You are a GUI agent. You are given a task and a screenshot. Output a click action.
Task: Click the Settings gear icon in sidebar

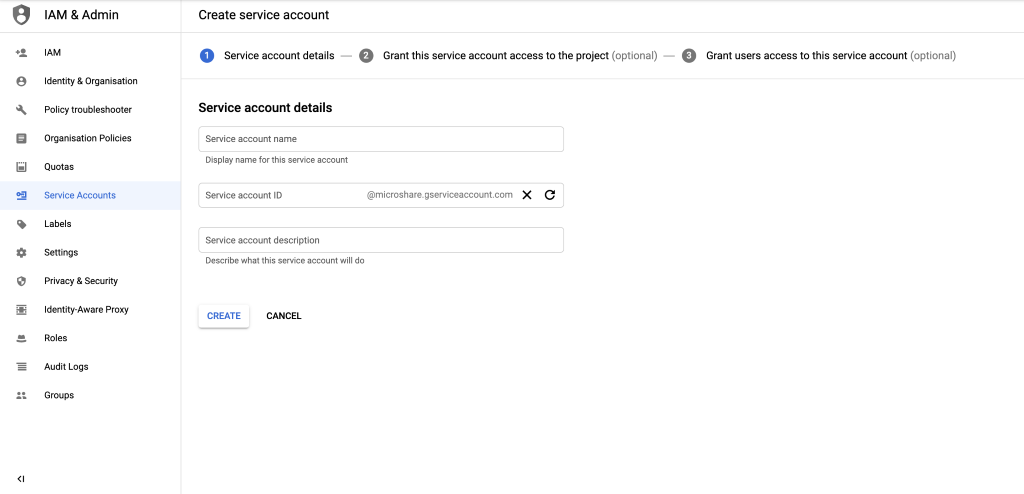click(21, 253)
